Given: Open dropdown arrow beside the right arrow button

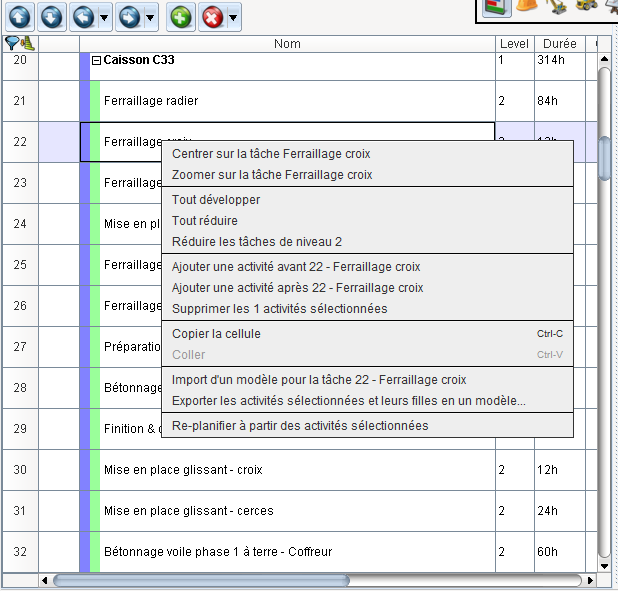Looking at the screenshot, I should [150, 17].
